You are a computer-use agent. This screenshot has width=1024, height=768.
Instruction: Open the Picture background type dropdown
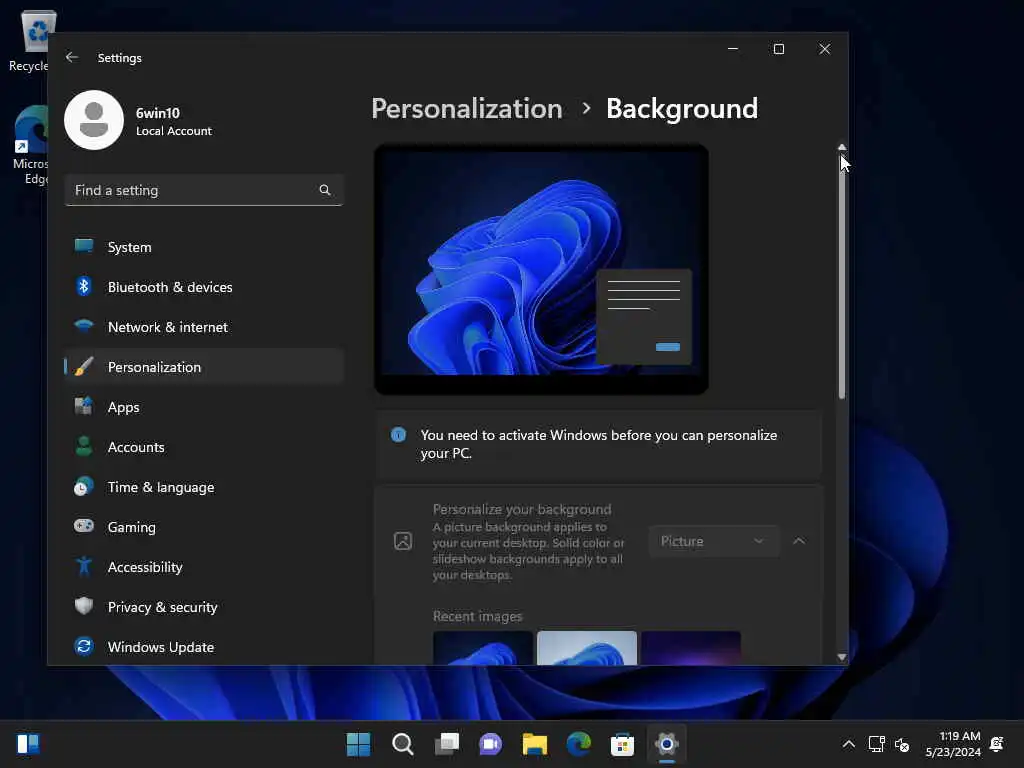point(714,541)
